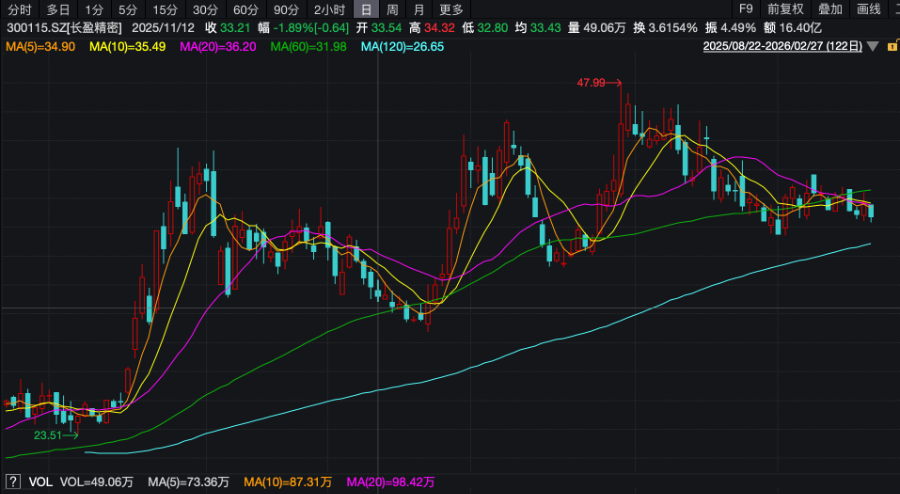This screenshot has height=494, width=900.
Task: Switch to 60分 timeframe
Action: [245, 9]
